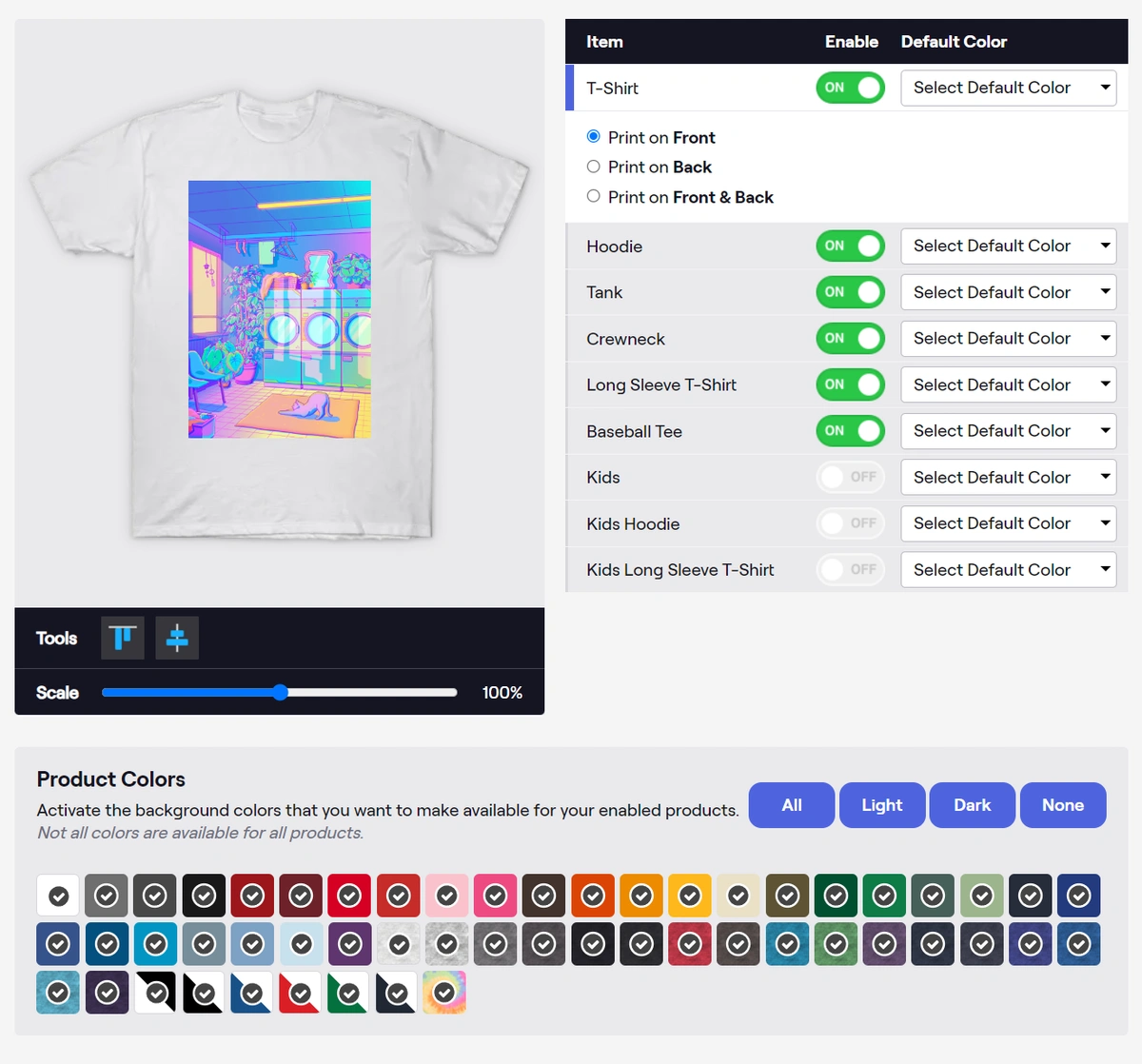This screenshot has height=1064, width=1142.
Task: Select the Print on Front radio button
Action: click(x=594, y=137)
